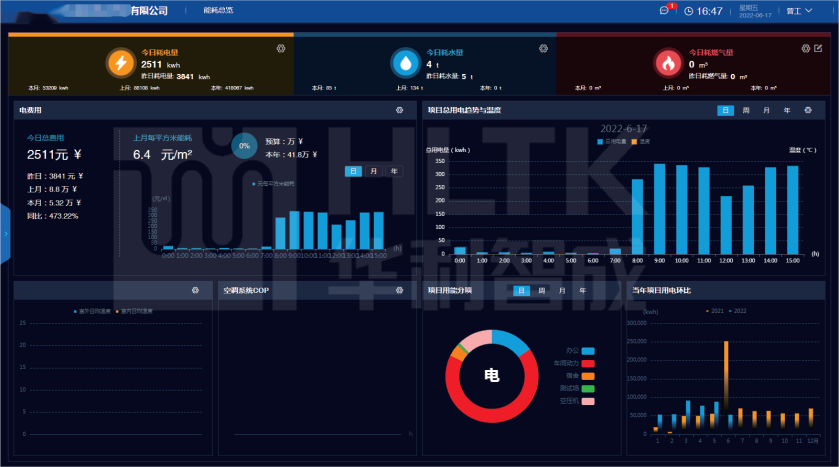The width and height of the screenshot is (839, 467).
Task: Switch power trend chart to 周 tab
Action: pyautogui.click(x=746, y=110)
